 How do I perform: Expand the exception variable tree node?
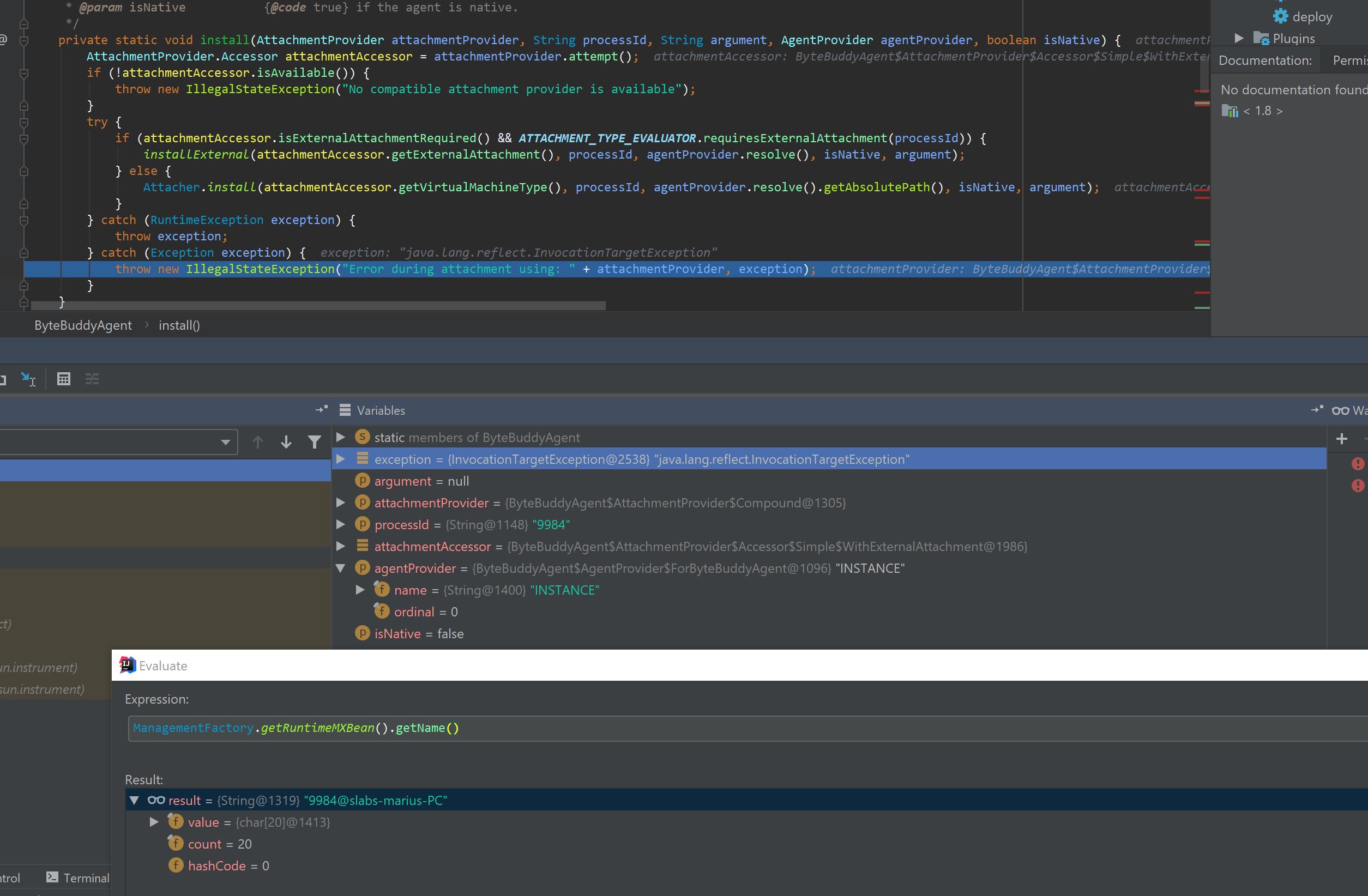[x=340, y=459]
